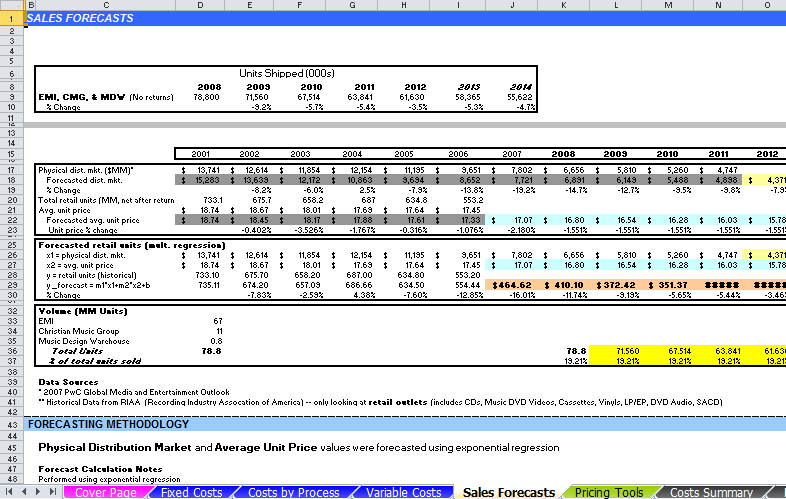The height and width of the screenshot is (499, 786).
Task: Select column M header
Action: (x=668, y=5)
